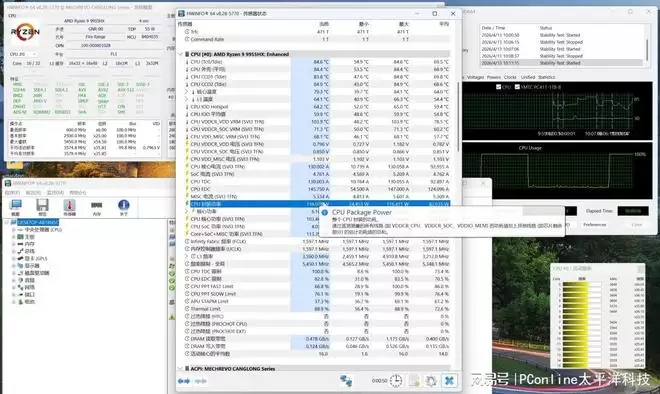Click the Monitor tree node icon
The height and width of the screenshot is (394, 660).
[20, 266]
